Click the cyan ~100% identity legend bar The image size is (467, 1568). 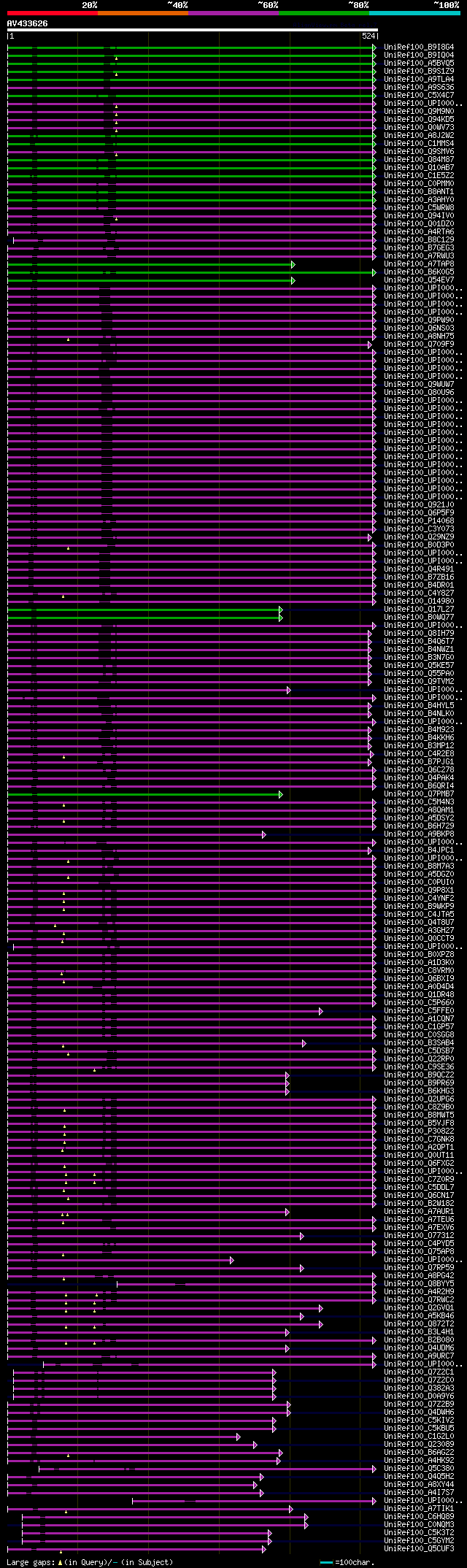(x=414, y=12)
